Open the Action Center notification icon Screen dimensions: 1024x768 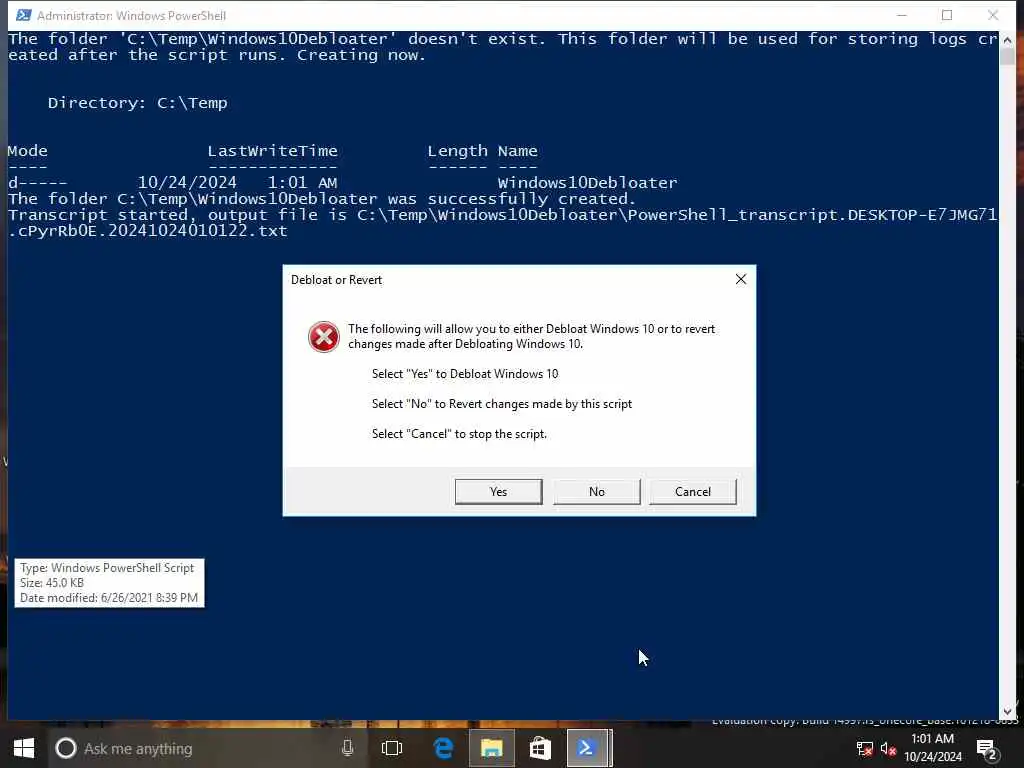click(986, 749)
